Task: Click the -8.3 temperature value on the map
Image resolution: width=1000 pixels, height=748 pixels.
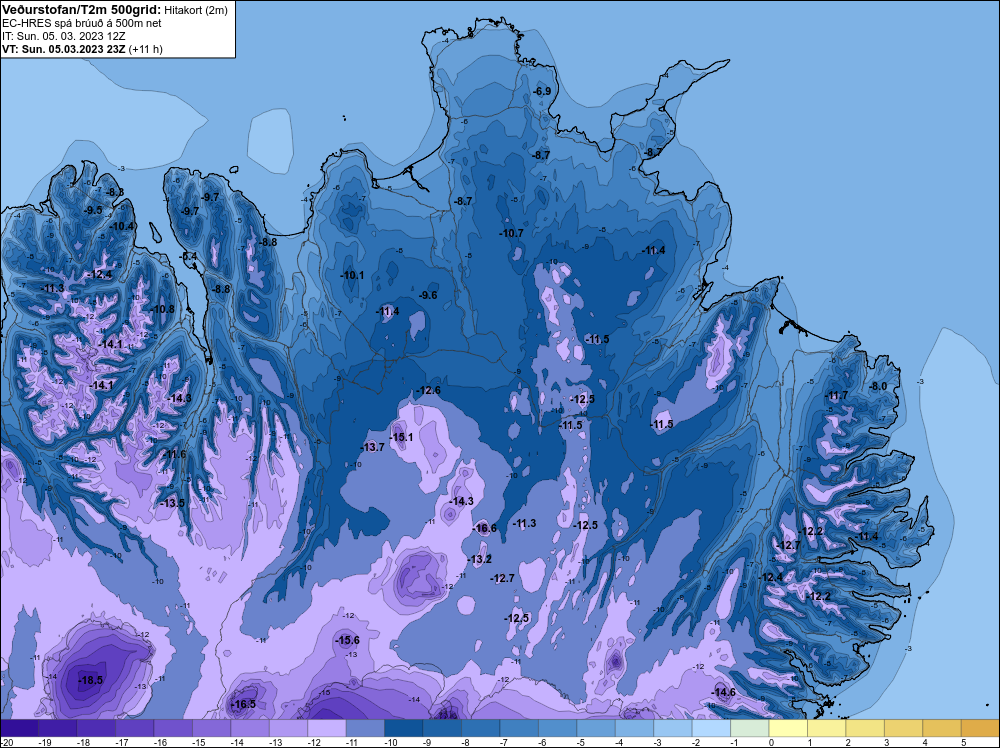Action: coord(115,192)
